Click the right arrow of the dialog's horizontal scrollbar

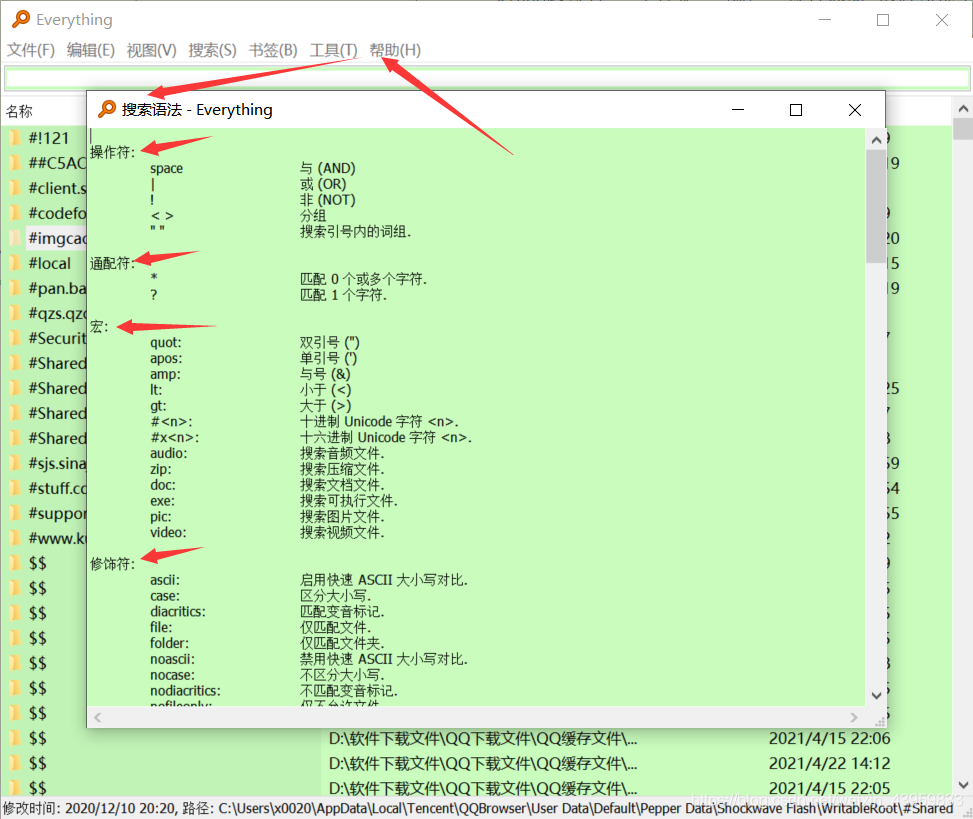[x=854, y=717]
